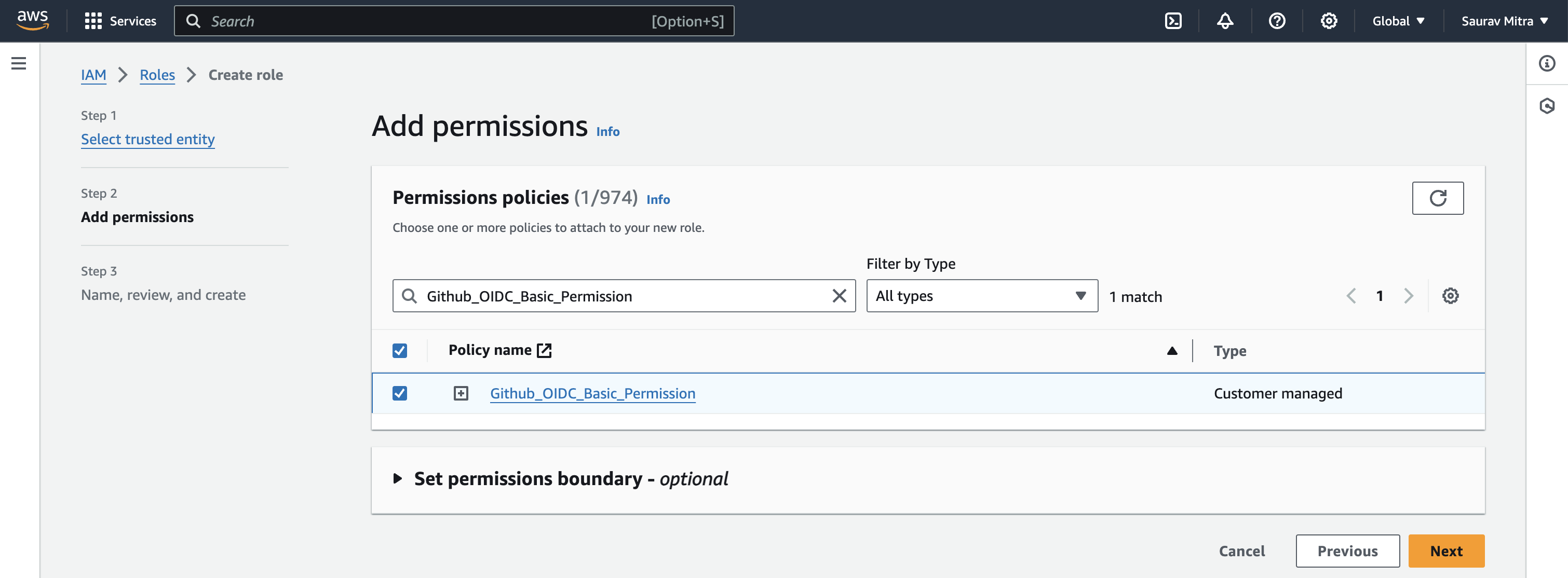Click the help question mark icon
The height and width of the screenshot is (578, 1568).
pos(1276,21)
